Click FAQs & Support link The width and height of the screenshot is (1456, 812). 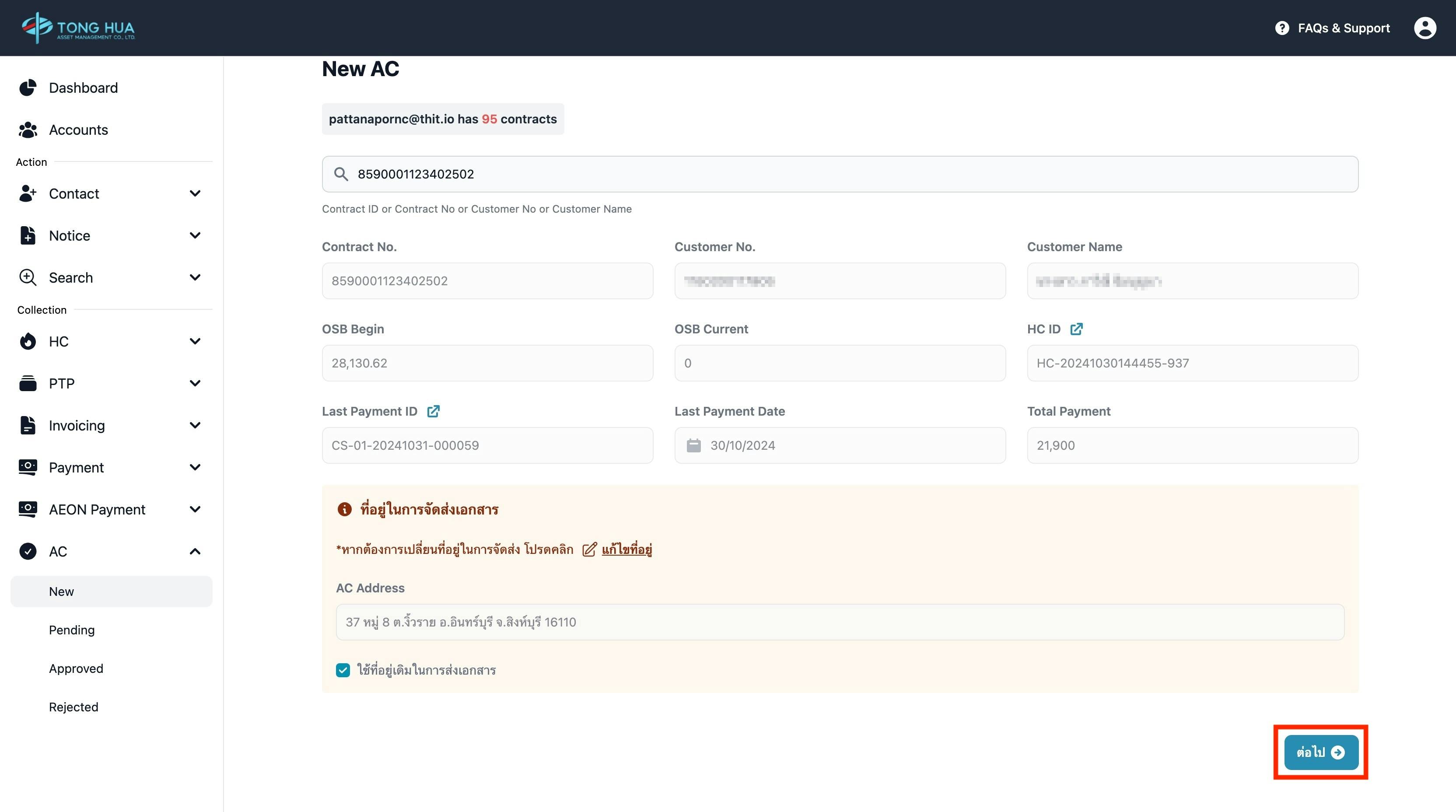pyautogui.click(x=1343, y=28)
